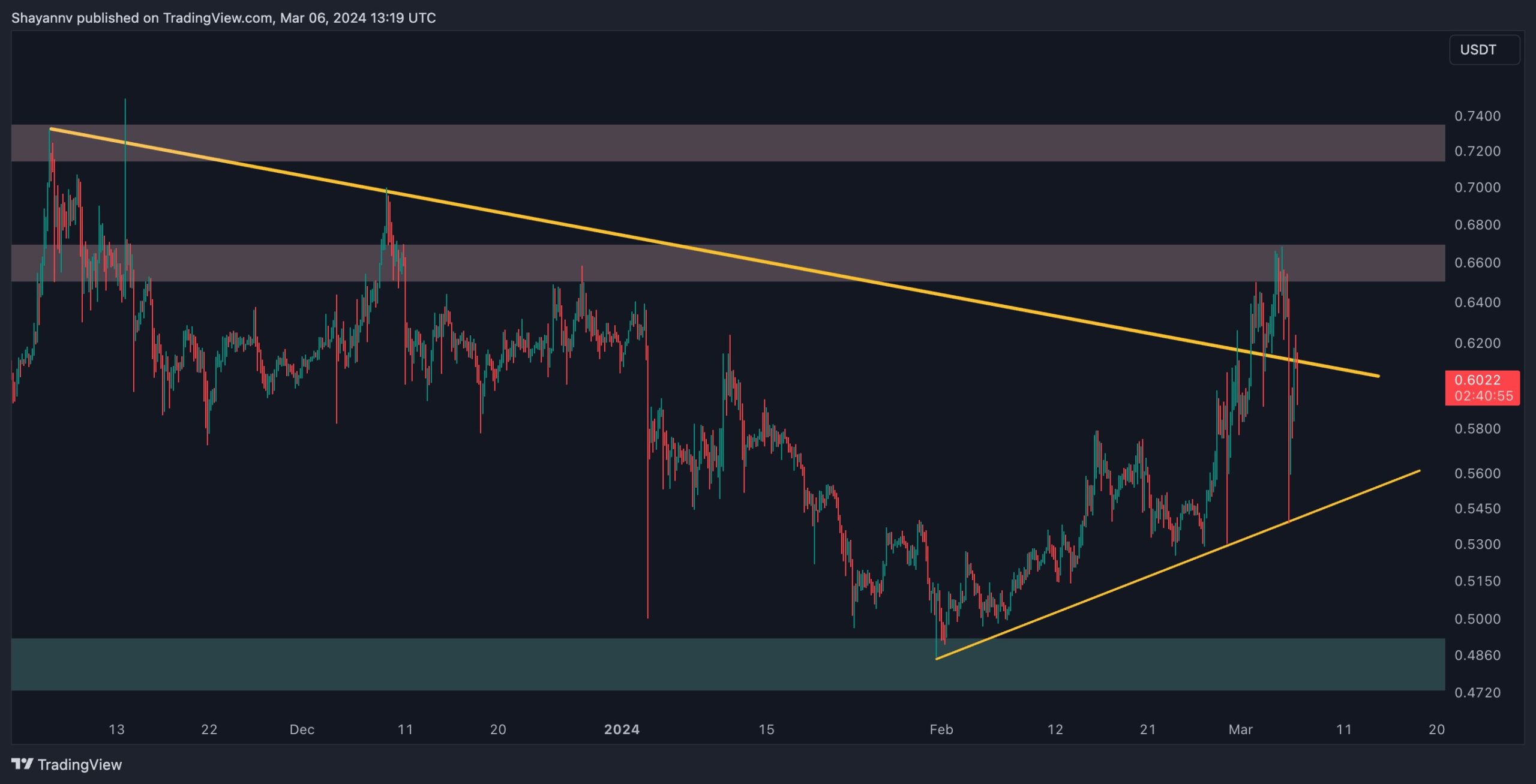Click the Feb date label

tap(941, 729)
